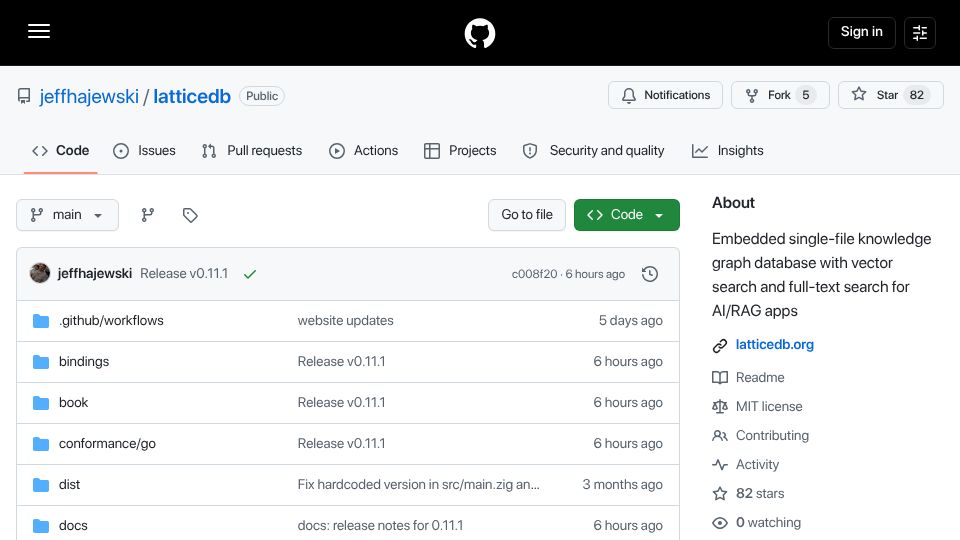Open jeffhajewski commit author link
The image size is (960, 540).
pyautogui.click(x=94, y=274)
